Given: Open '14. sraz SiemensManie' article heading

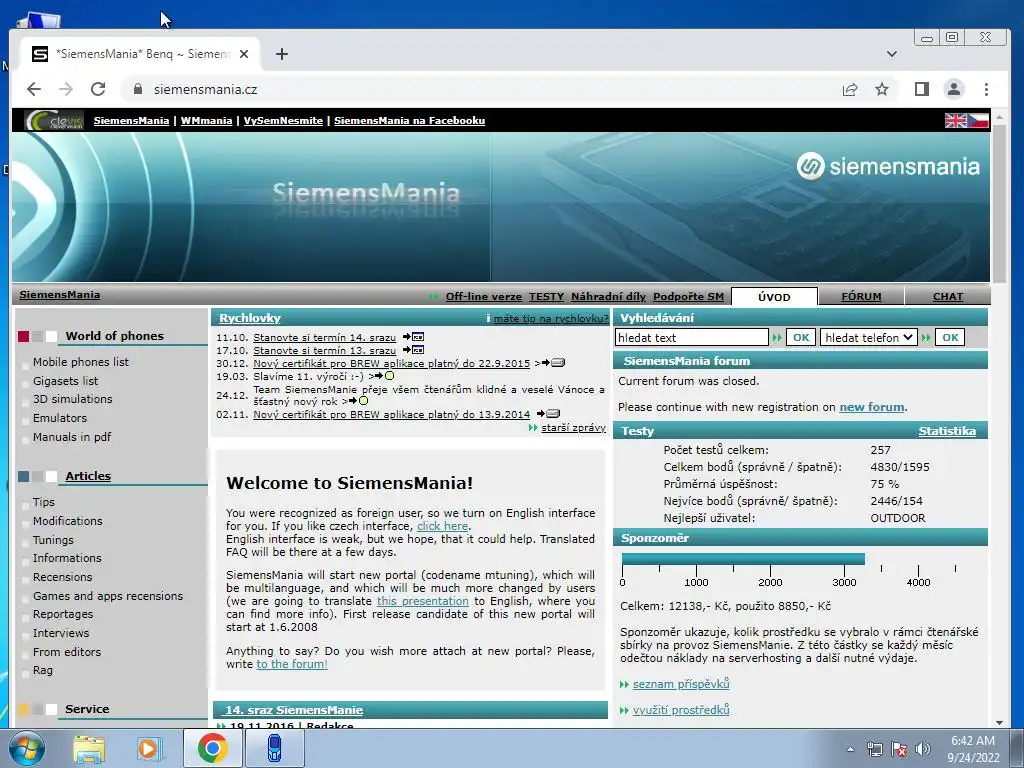Looking at the screenshot, I should pos(293,710).
